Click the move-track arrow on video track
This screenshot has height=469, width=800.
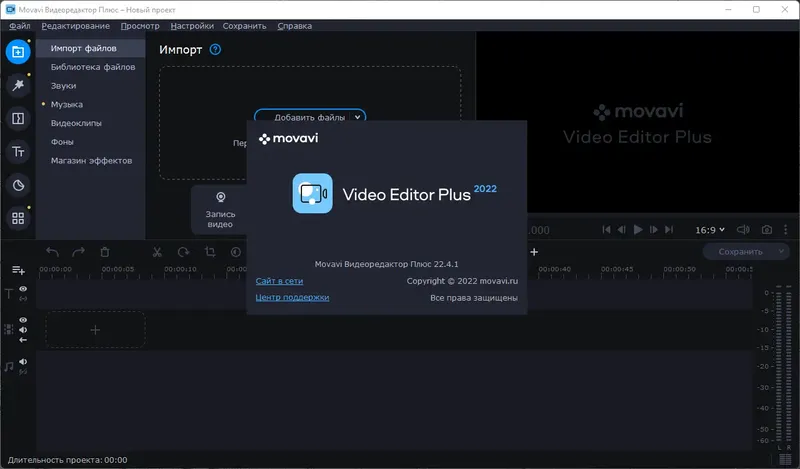tap(23, 340)
